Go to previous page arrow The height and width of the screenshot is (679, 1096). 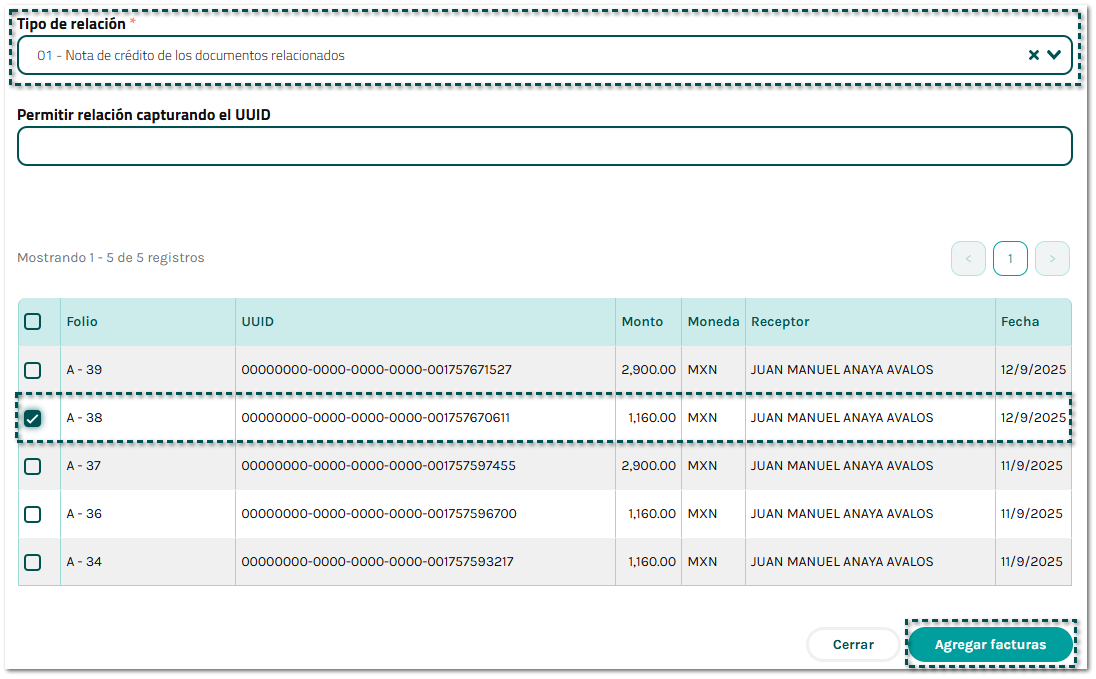coord(968,259)
